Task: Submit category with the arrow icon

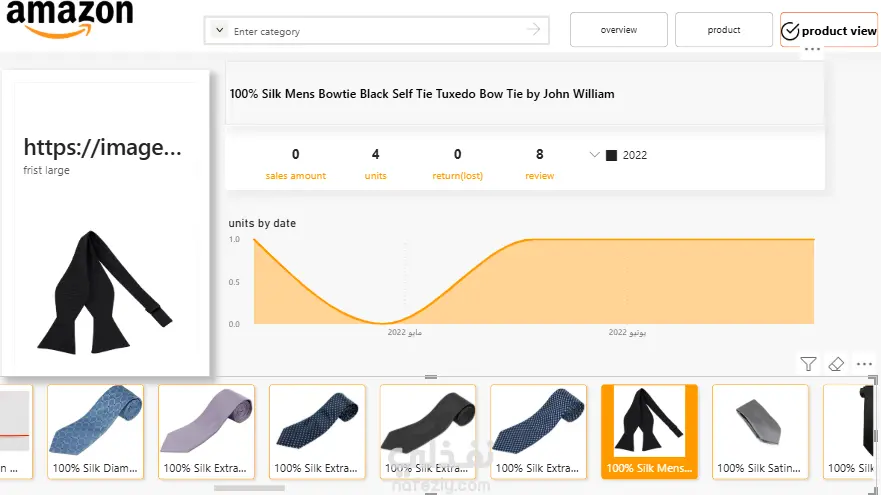Action: click(533, 29)
